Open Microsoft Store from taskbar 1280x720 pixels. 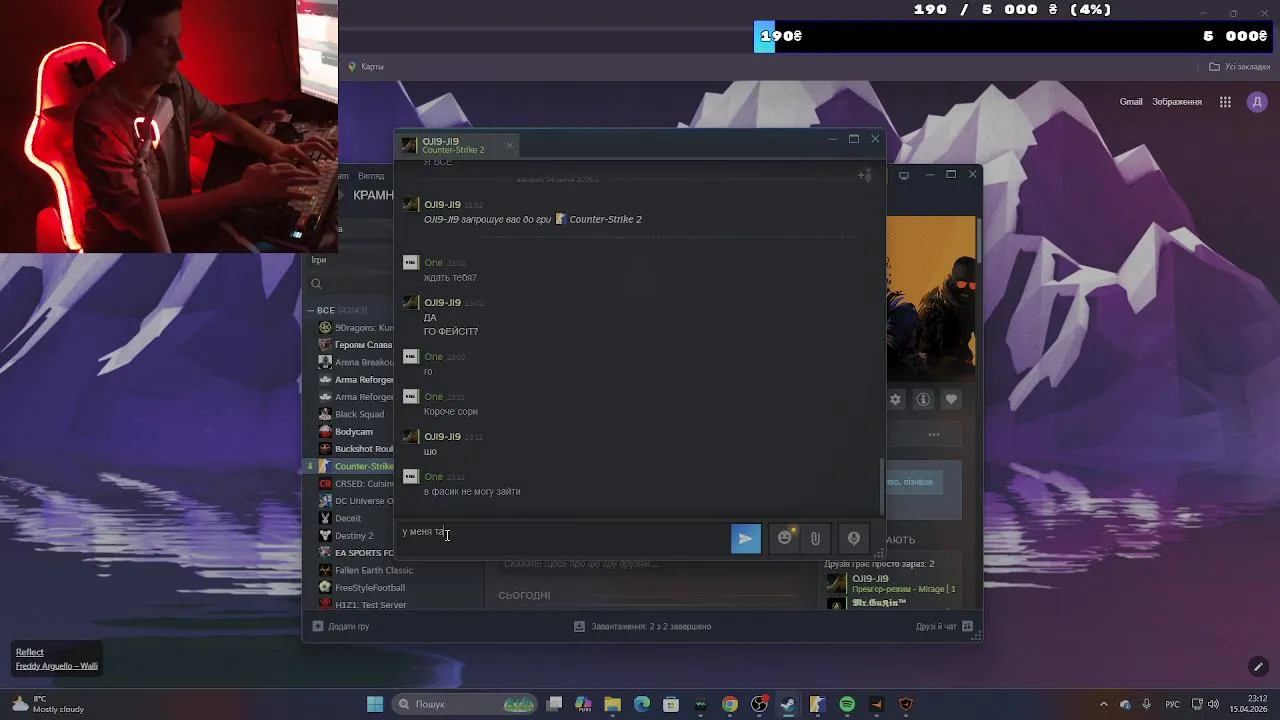point(671,704)
